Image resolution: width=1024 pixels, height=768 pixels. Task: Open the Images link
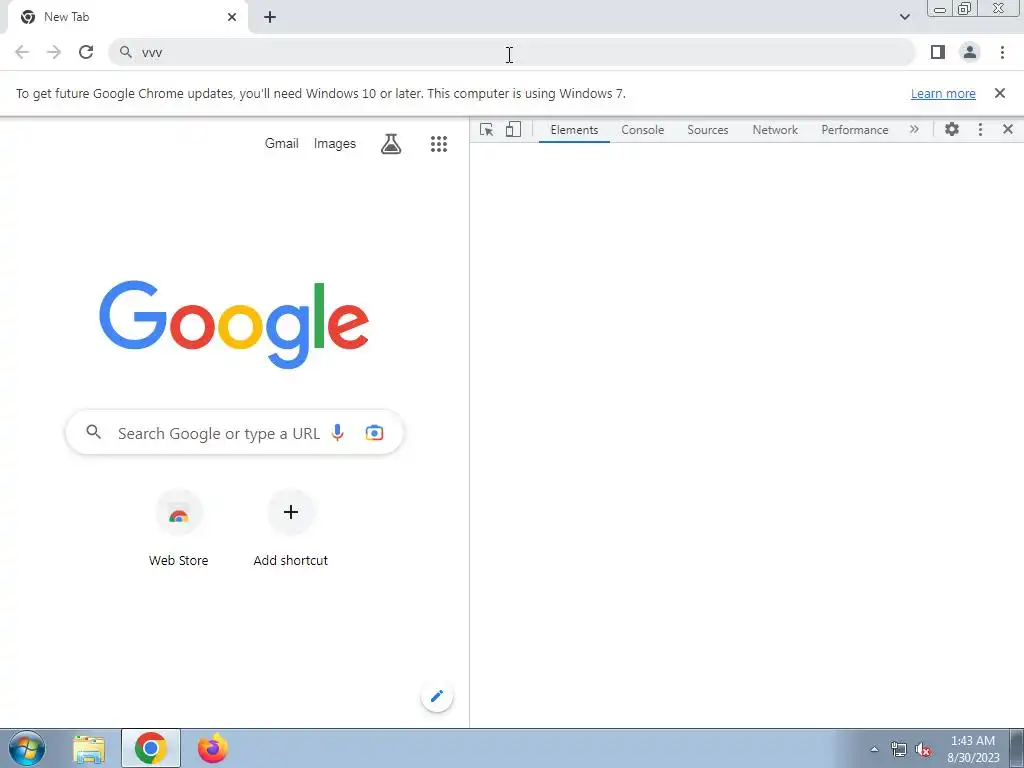click(335, 143)
